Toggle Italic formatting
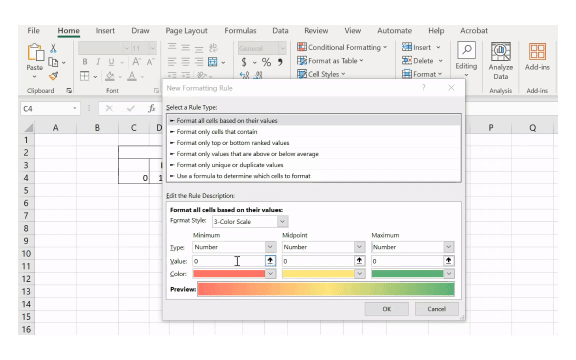The image size is (576, 360). click(x=98, y=62)
